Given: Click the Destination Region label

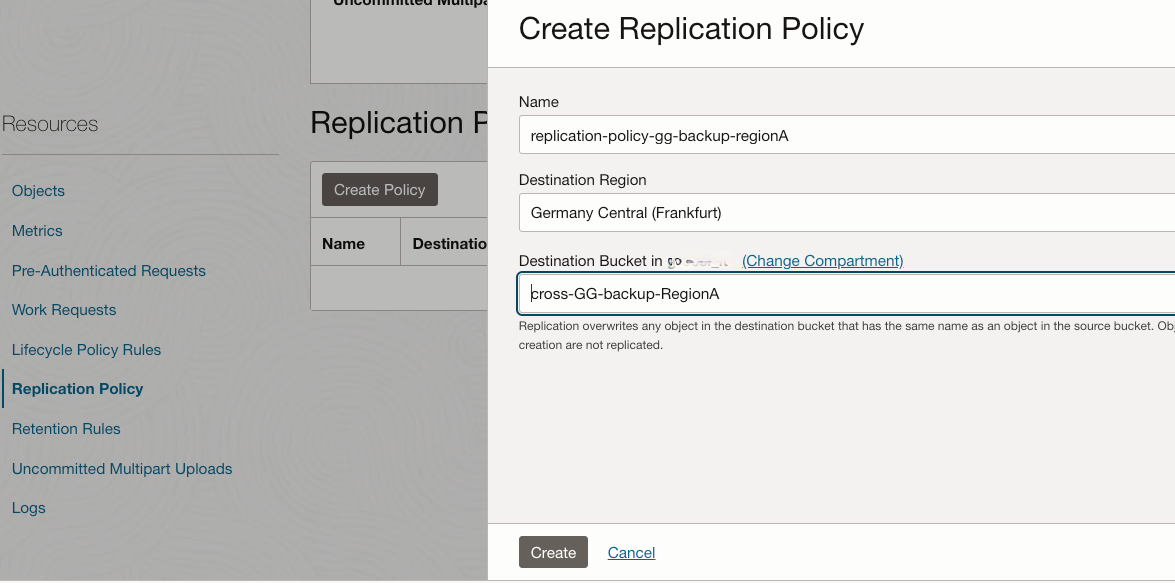Looking at the screenshot, I should coord(582,180).
